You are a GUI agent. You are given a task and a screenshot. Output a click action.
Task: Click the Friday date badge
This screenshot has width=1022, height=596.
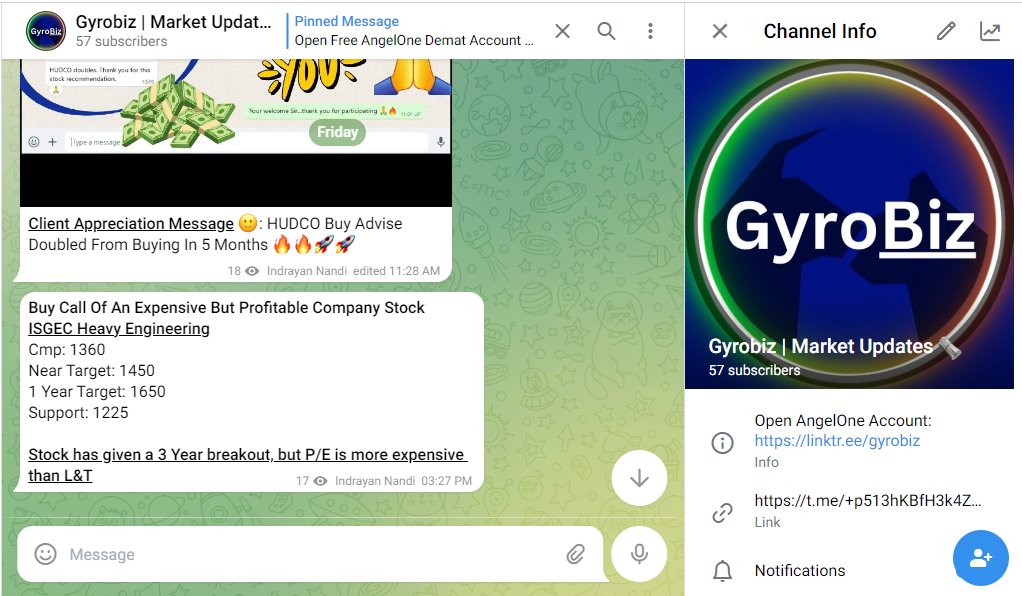click(337, 132)
